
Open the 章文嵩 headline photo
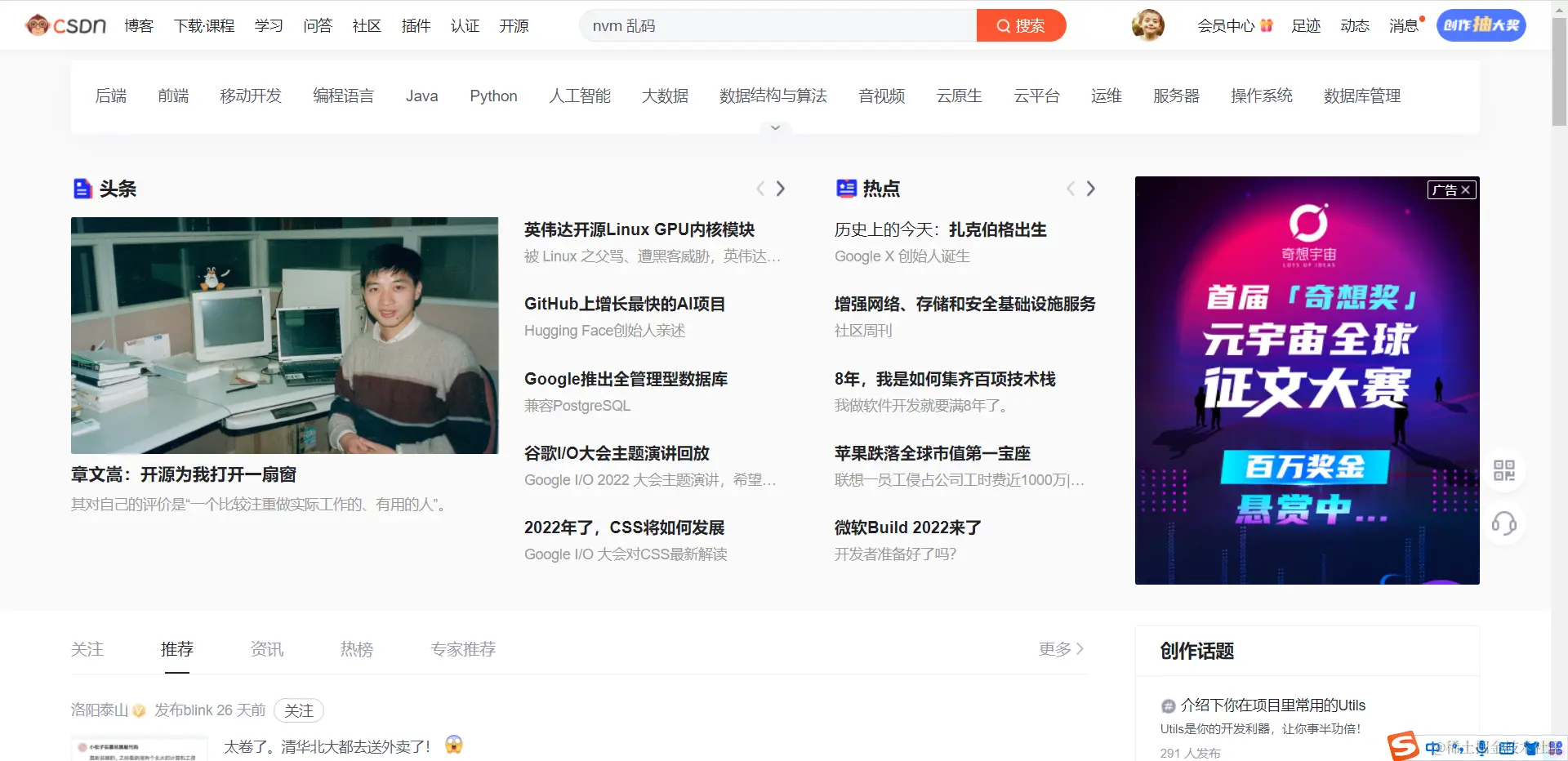[284, 336]
